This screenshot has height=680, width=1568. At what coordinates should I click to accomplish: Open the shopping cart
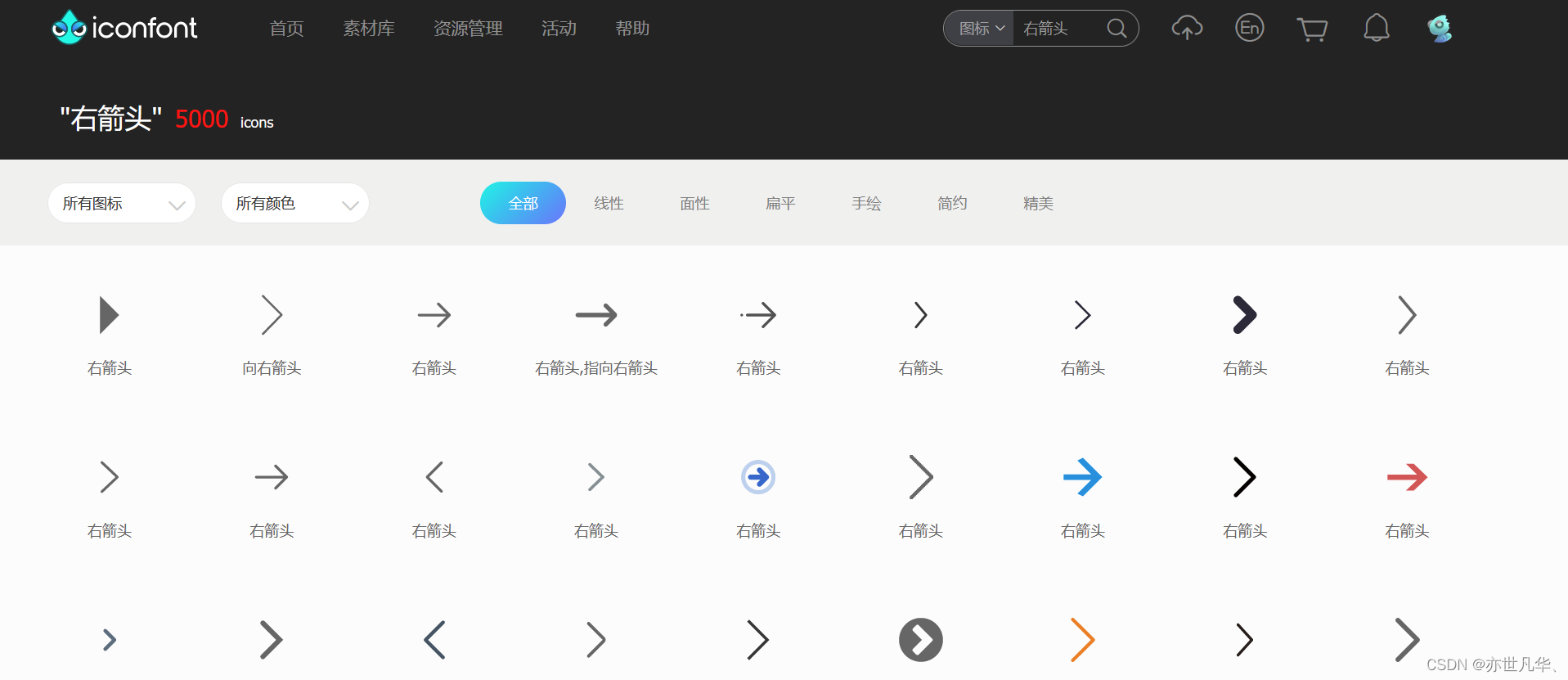(x=1313, y=29)
